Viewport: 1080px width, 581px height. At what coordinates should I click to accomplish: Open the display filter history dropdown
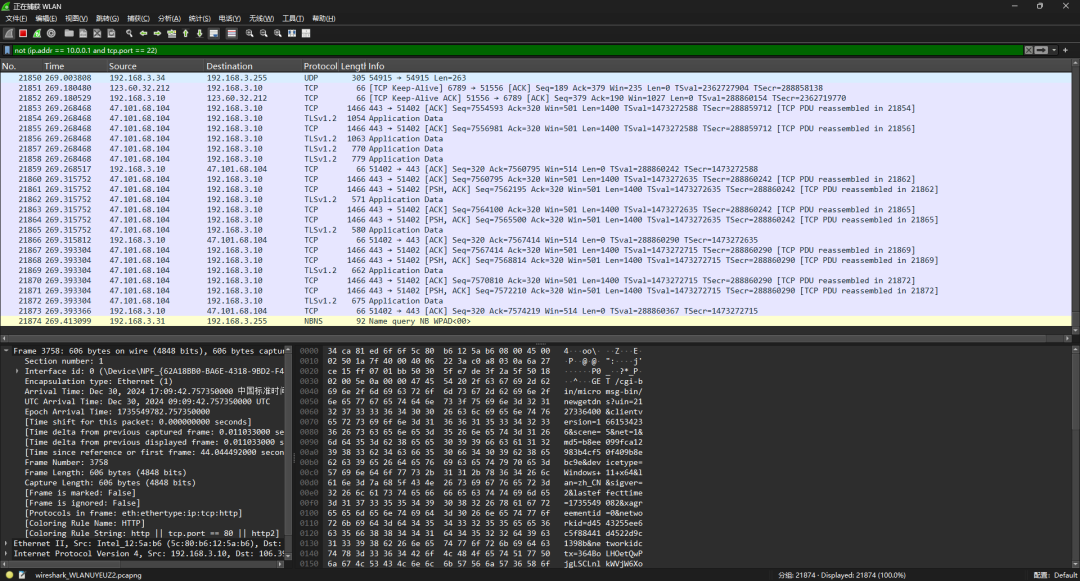[x=1054, y=49]
